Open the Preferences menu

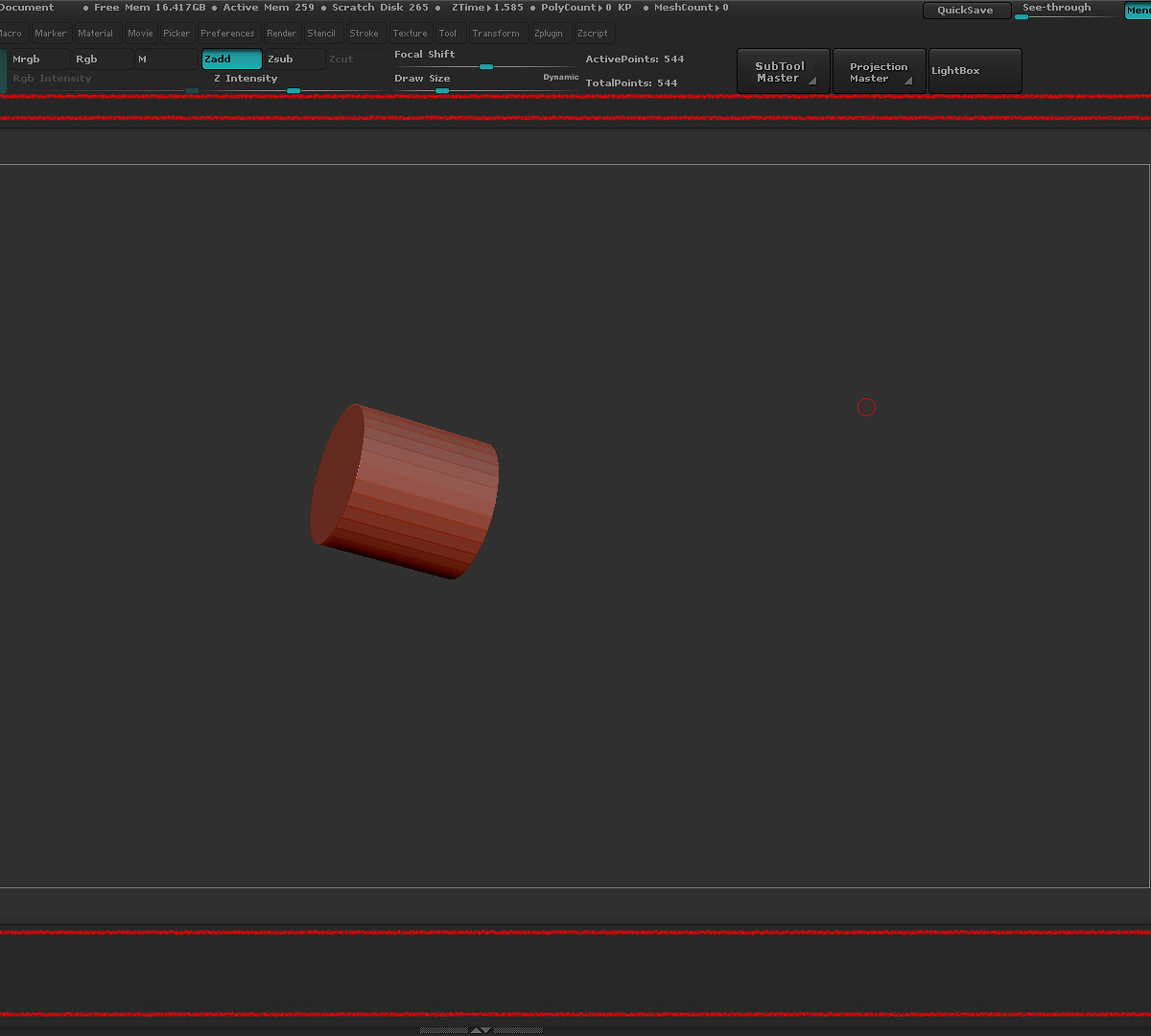coord(227,34)
